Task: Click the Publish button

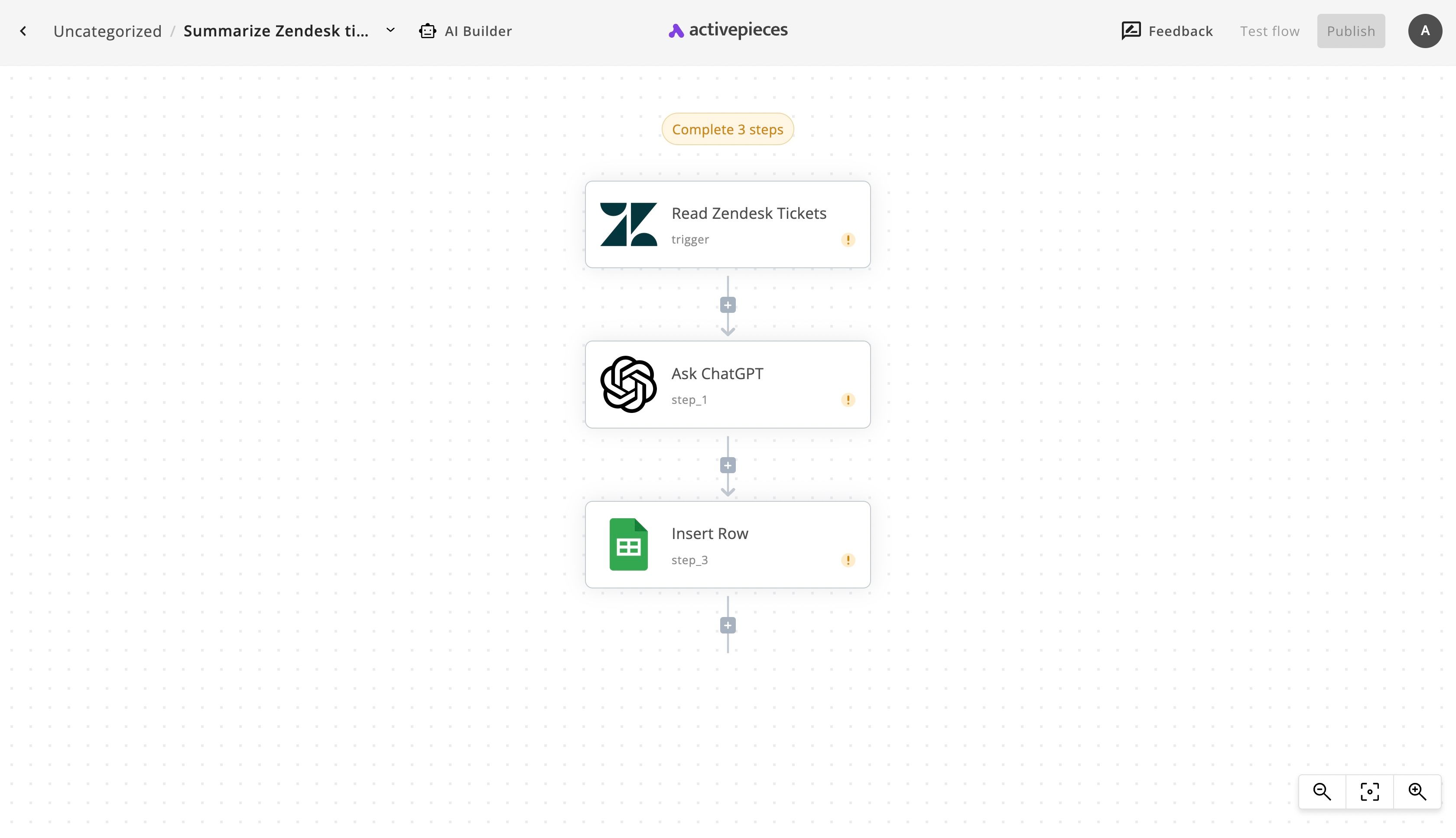Action: tap(1351, 31)
